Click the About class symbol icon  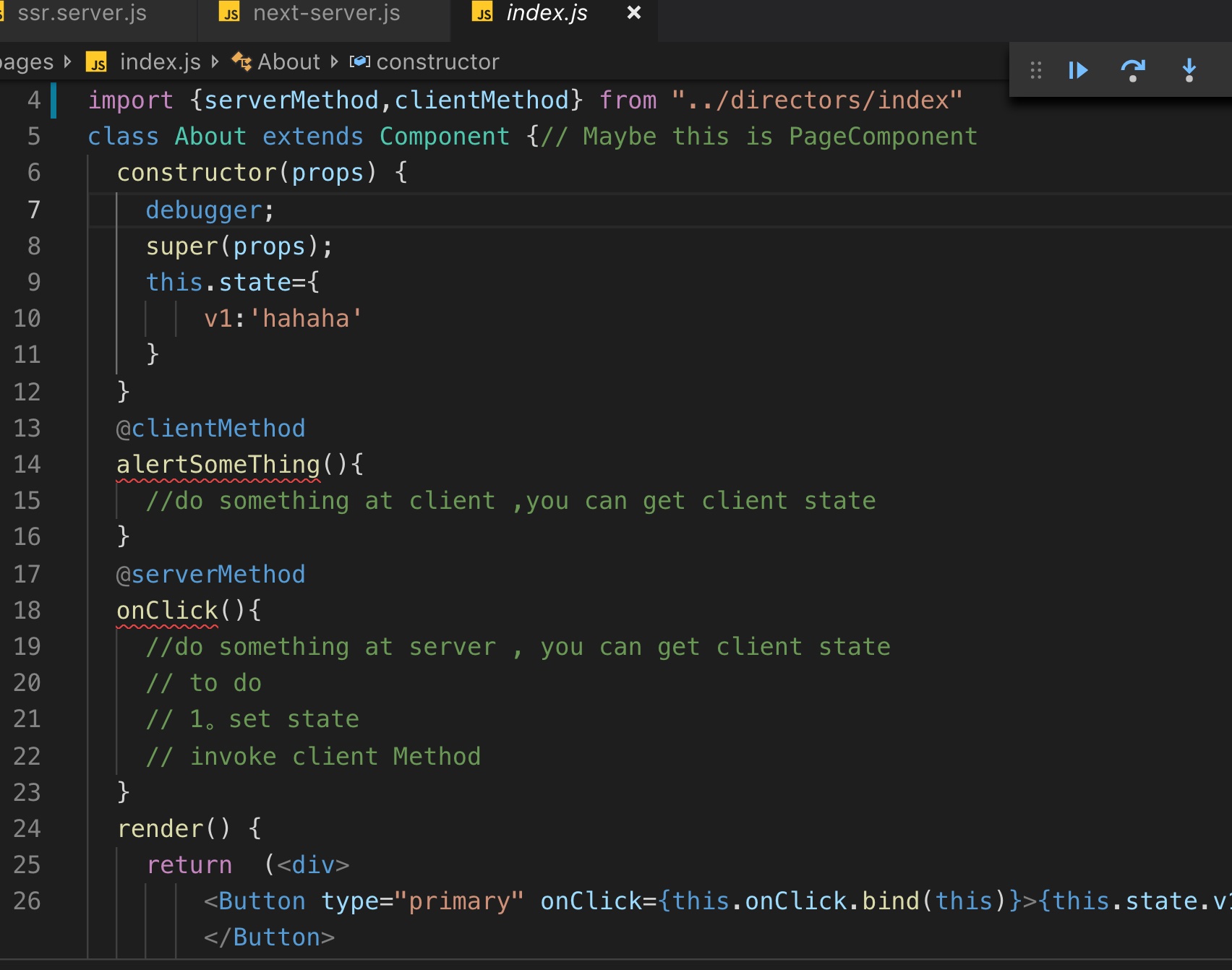241,62
